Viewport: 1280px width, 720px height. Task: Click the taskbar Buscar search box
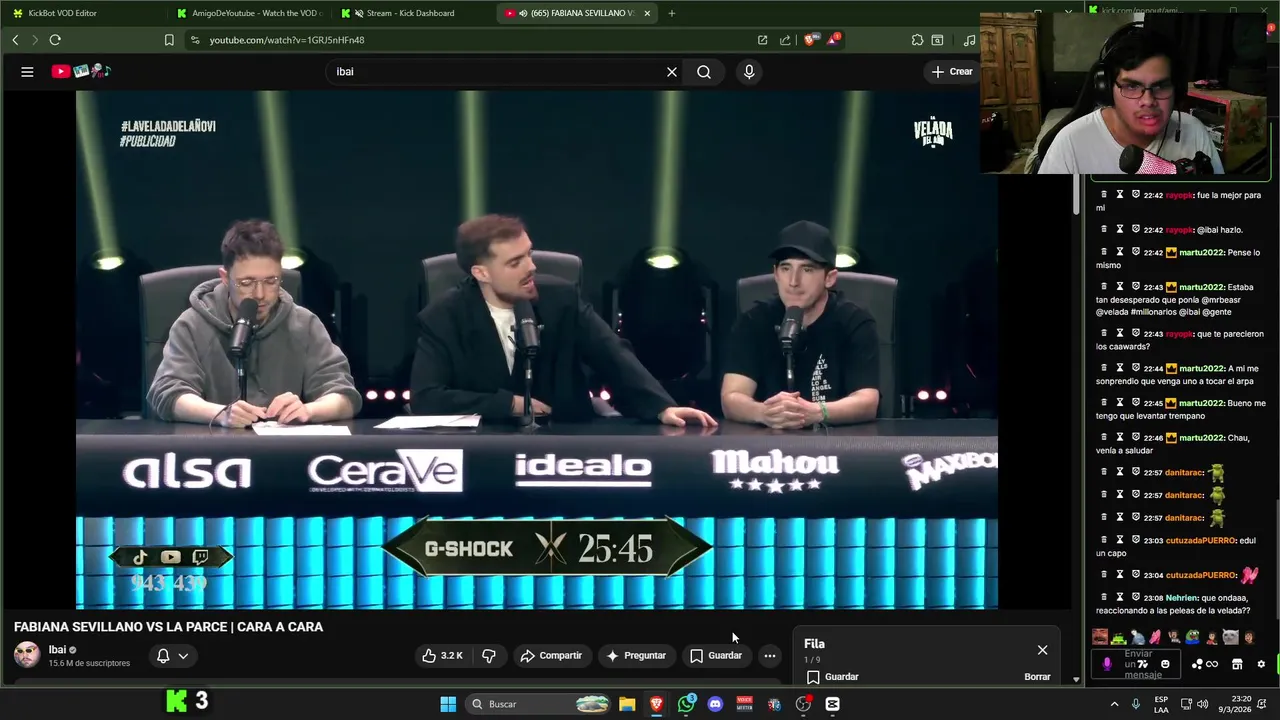click(x=540, y=704)
